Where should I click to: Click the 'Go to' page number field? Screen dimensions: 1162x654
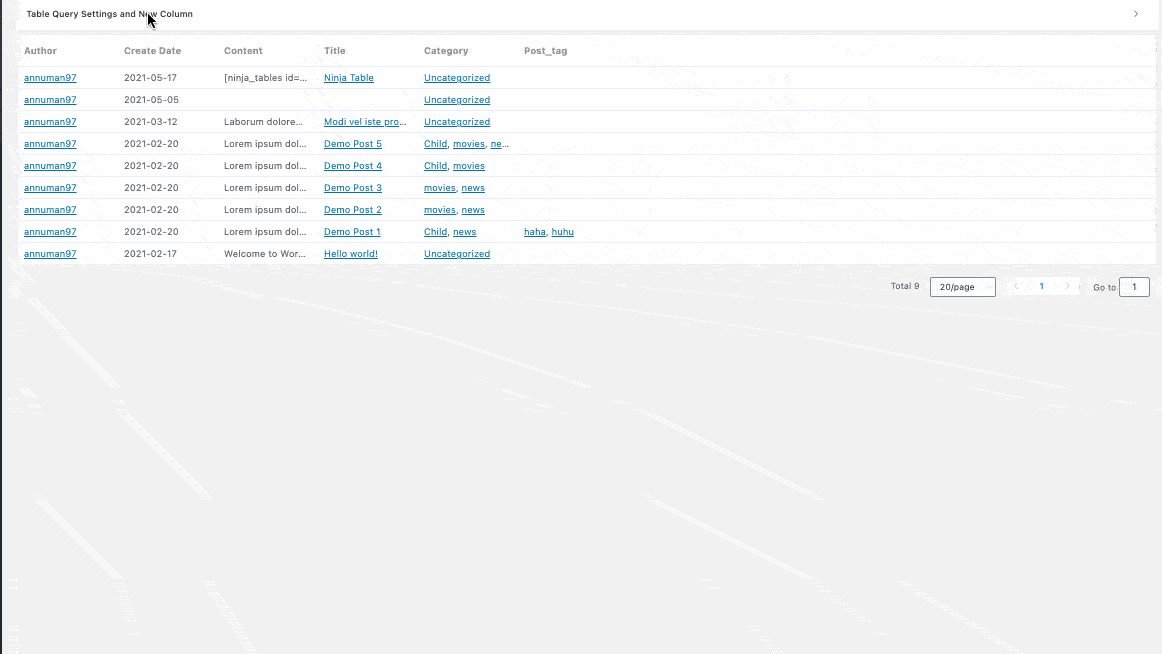[1134, 287]
